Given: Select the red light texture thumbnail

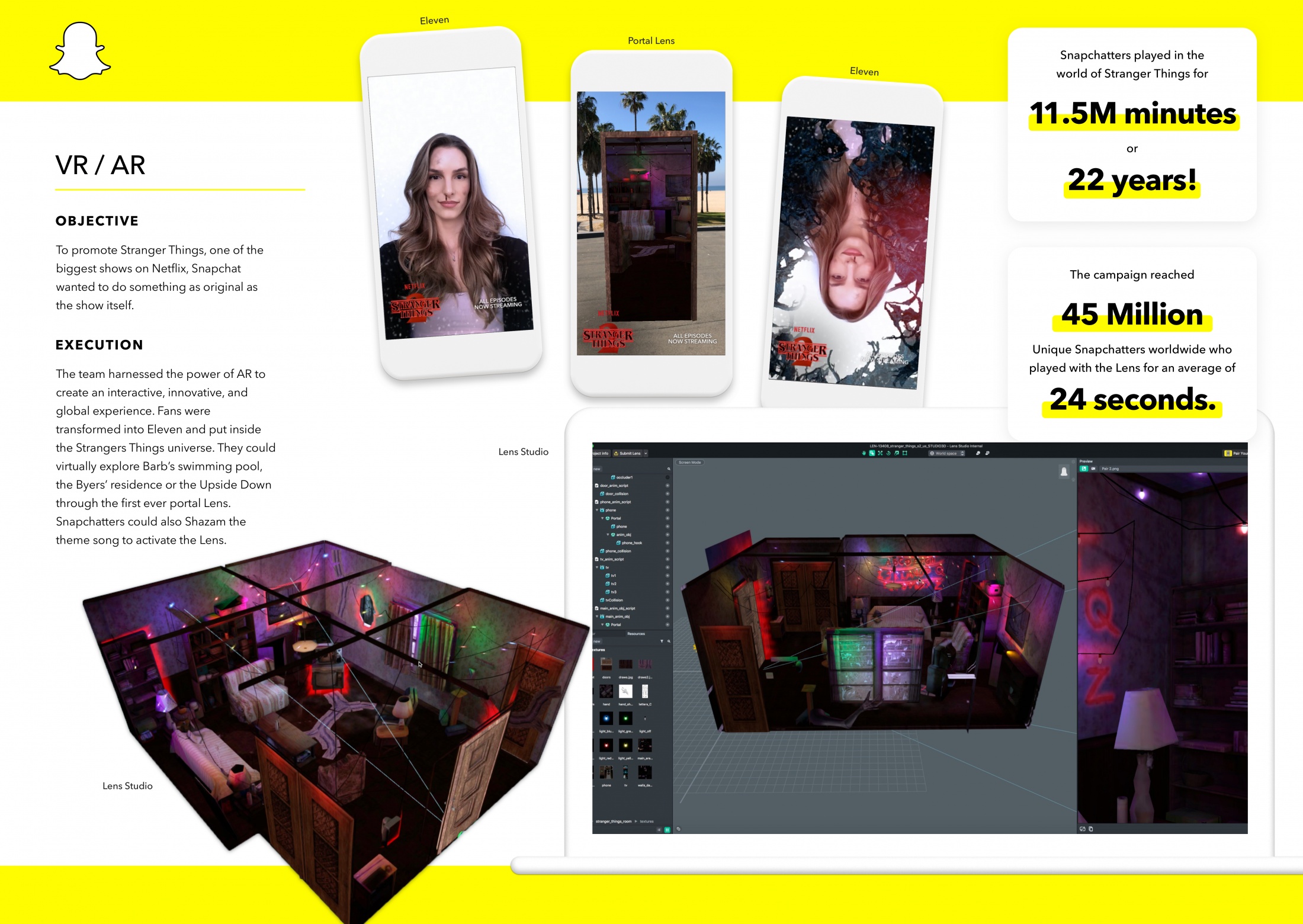Looking at the screenshot, I should pos(606,745).
